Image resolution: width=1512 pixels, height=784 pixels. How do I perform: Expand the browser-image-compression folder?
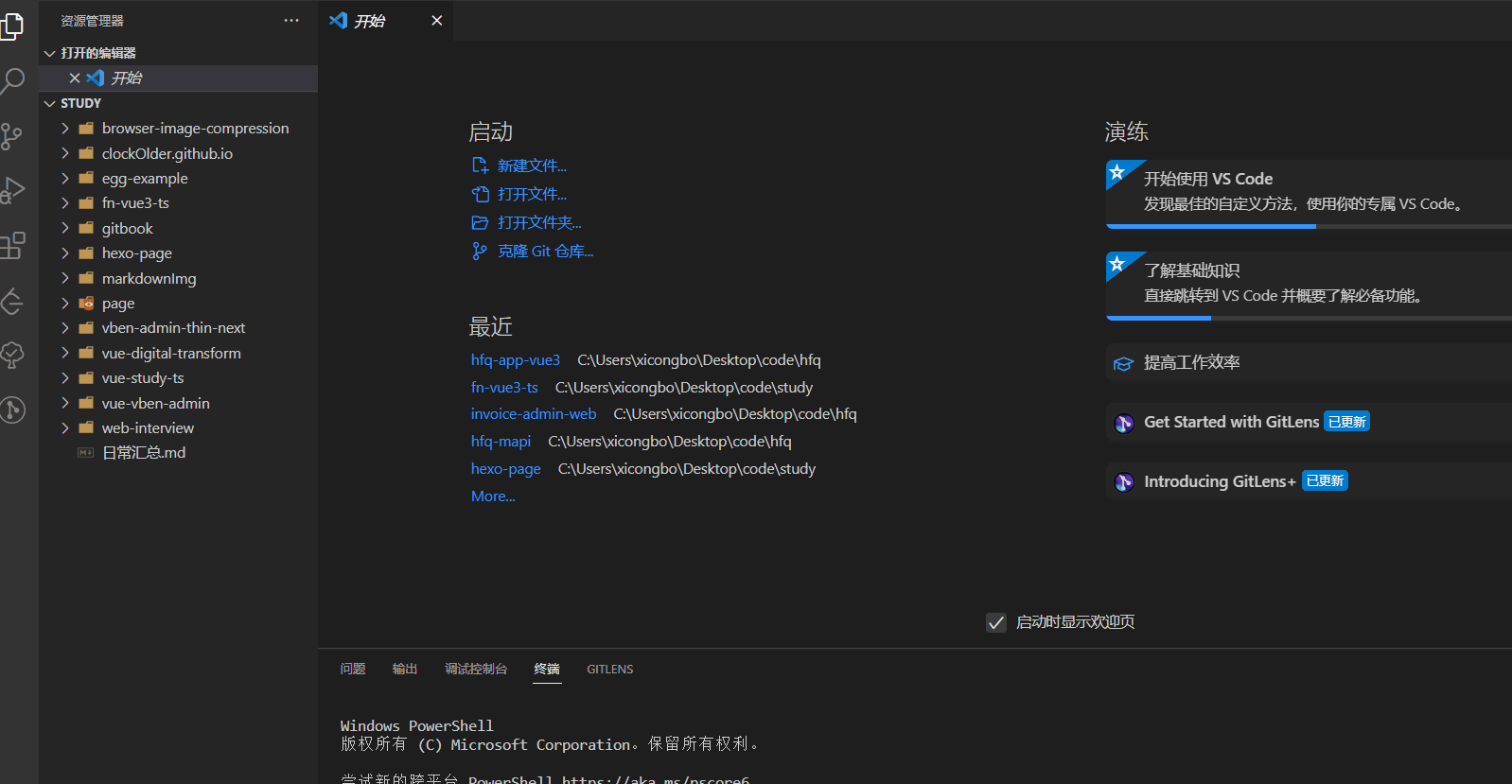tap(65, 128)
